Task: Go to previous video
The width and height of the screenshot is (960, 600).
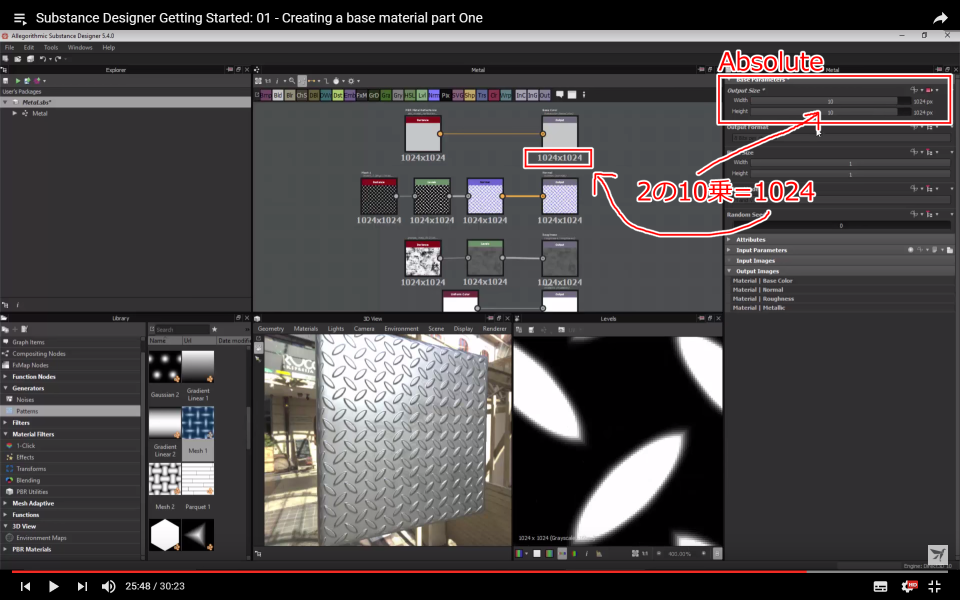Action: pos(25,586)
